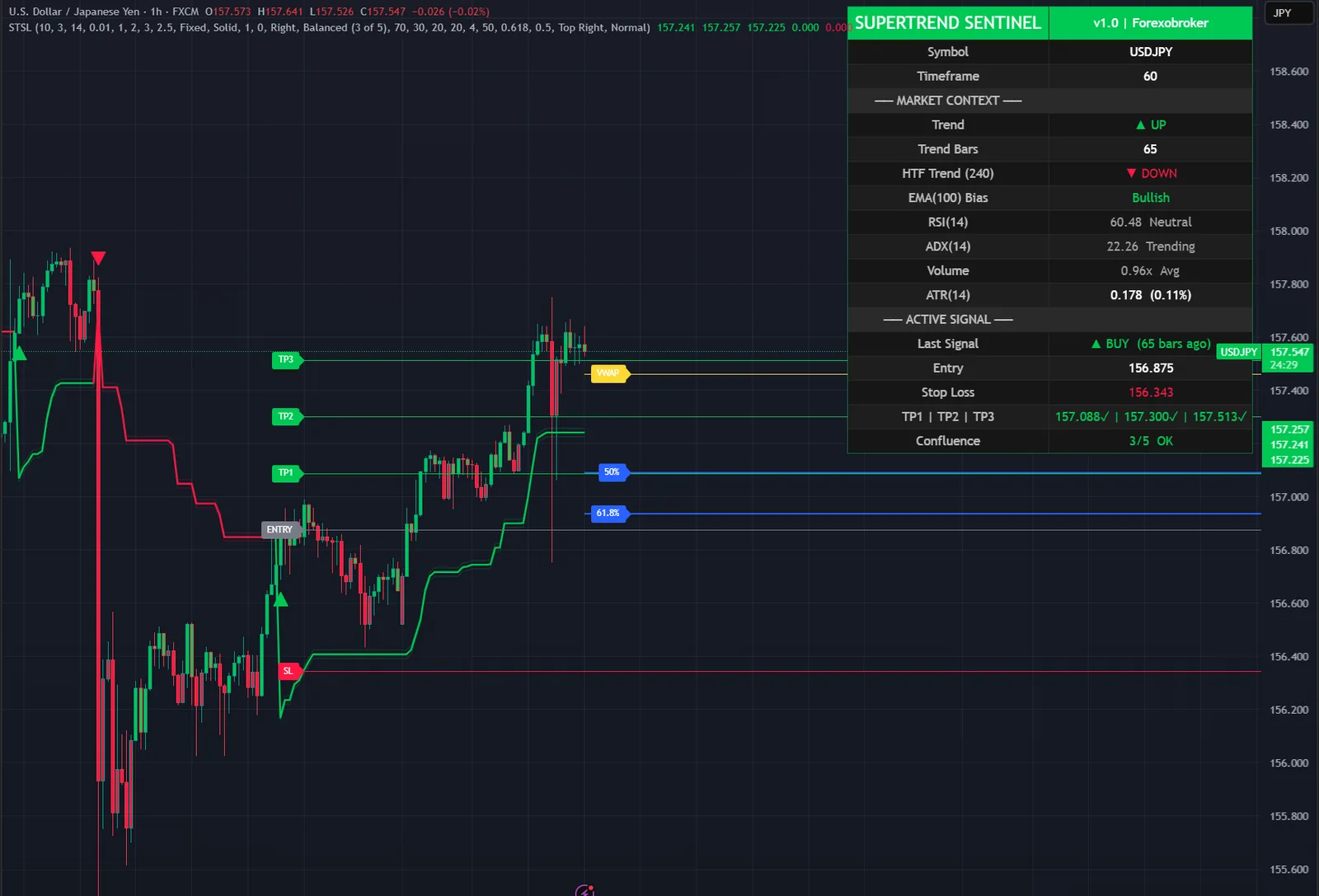Click the 157.000 price axis label
The height and width of the screenshot is (896, 1319).
(1289, 497)
